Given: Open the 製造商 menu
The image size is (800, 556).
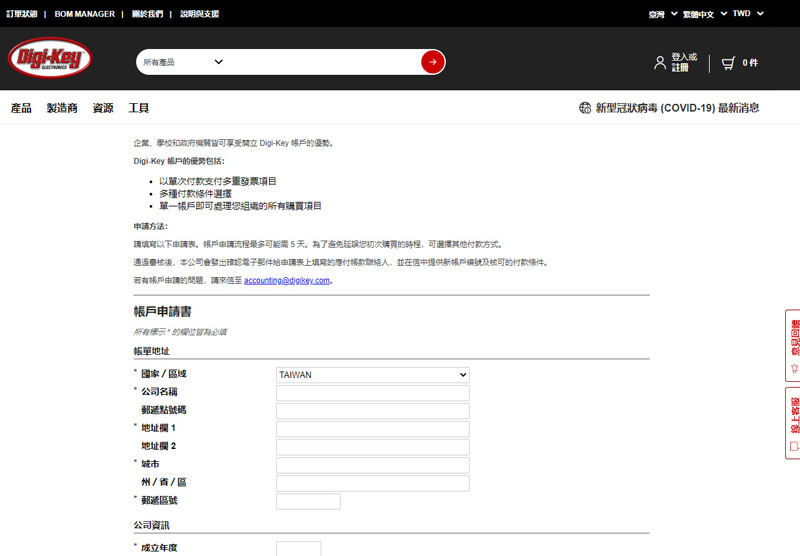Looking at the screenshot, I should click(x=62, y=108).
